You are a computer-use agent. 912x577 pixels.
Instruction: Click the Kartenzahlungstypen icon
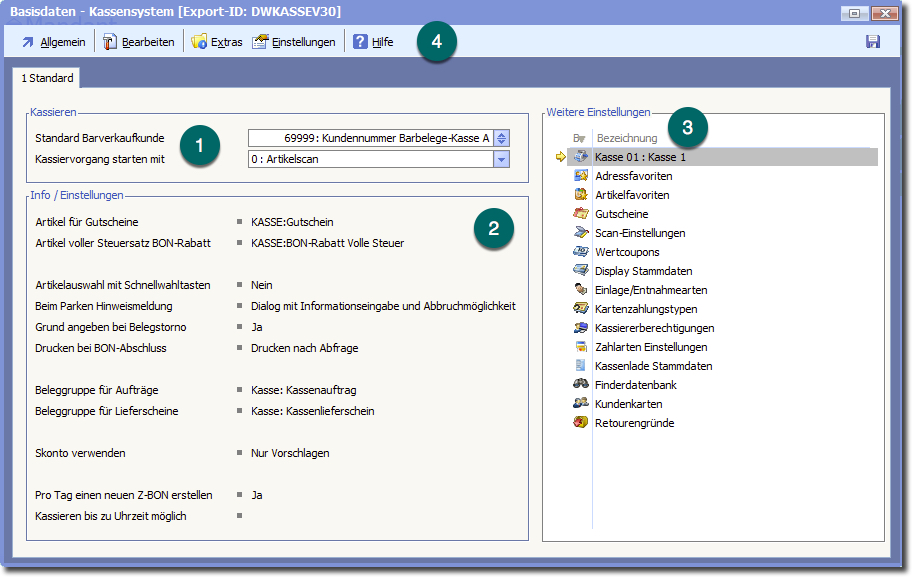(580, 309)
